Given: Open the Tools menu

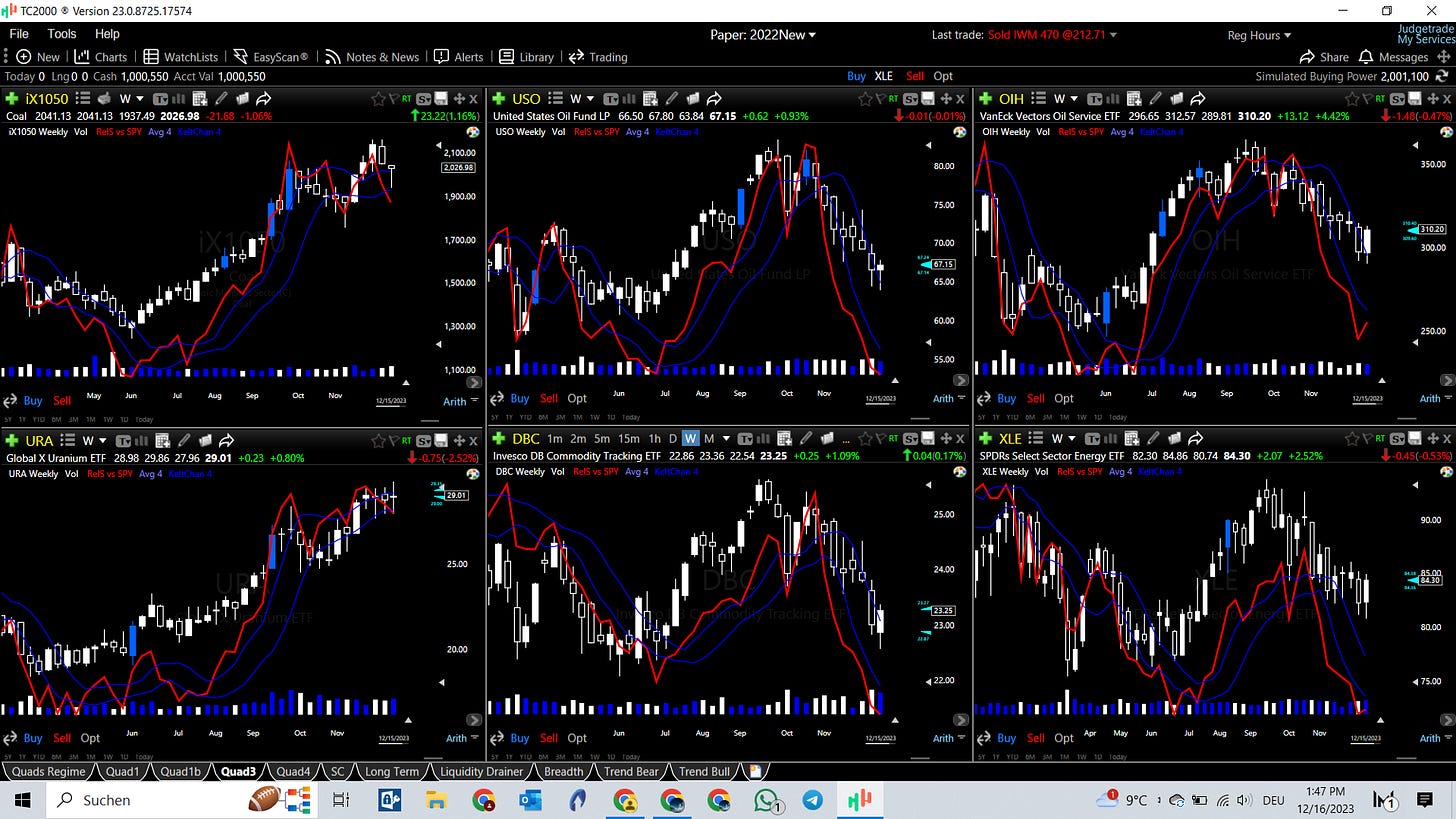Looking at the screenshot, I should [x=61, y=34].
